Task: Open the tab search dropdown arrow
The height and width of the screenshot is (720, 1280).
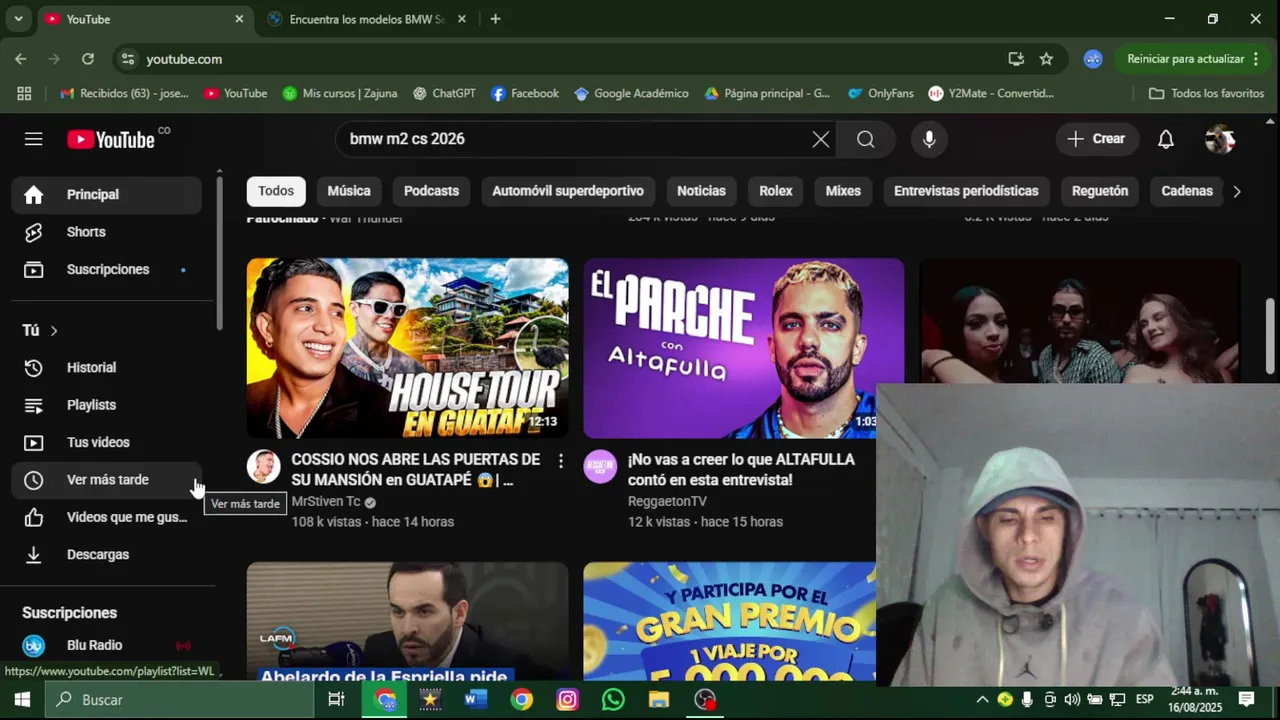Action: tap(18, 19)
